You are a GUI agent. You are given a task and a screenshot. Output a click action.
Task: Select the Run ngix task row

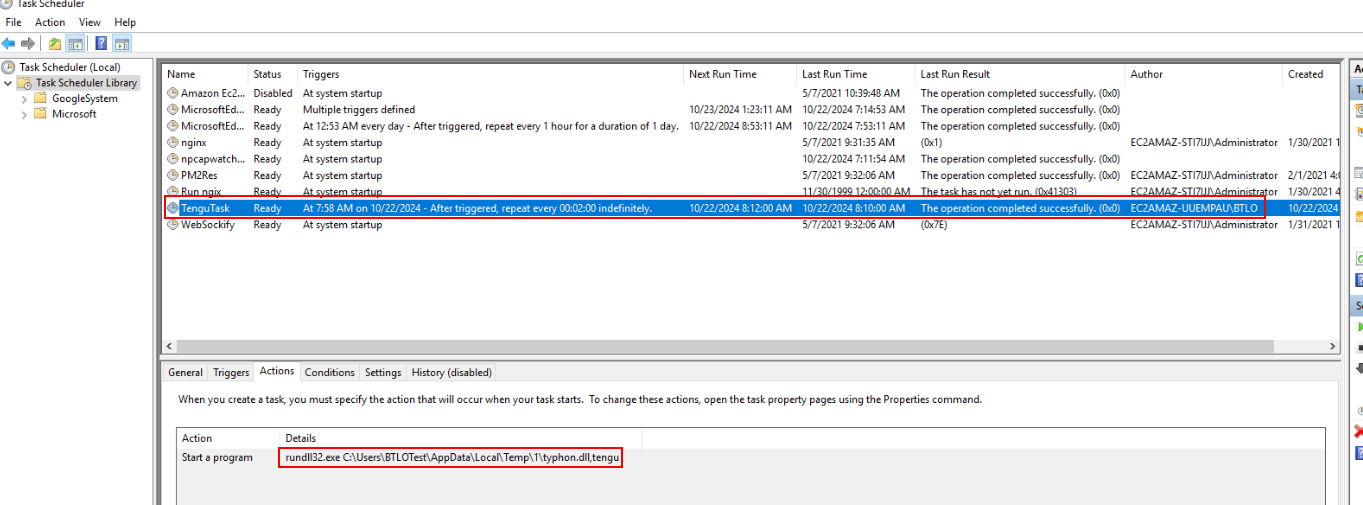click(x=751, y=191)
